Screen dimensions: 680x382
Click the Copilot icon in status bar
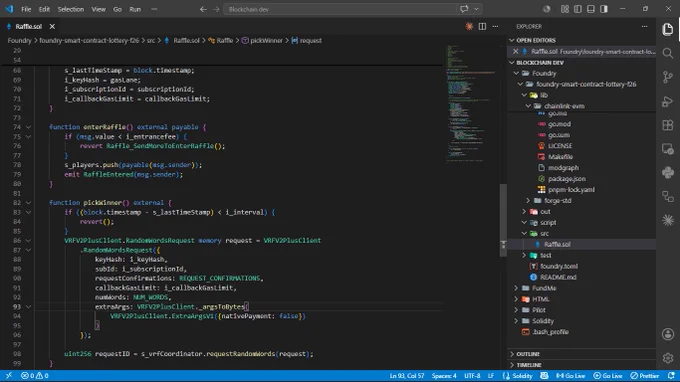point(544,375)
